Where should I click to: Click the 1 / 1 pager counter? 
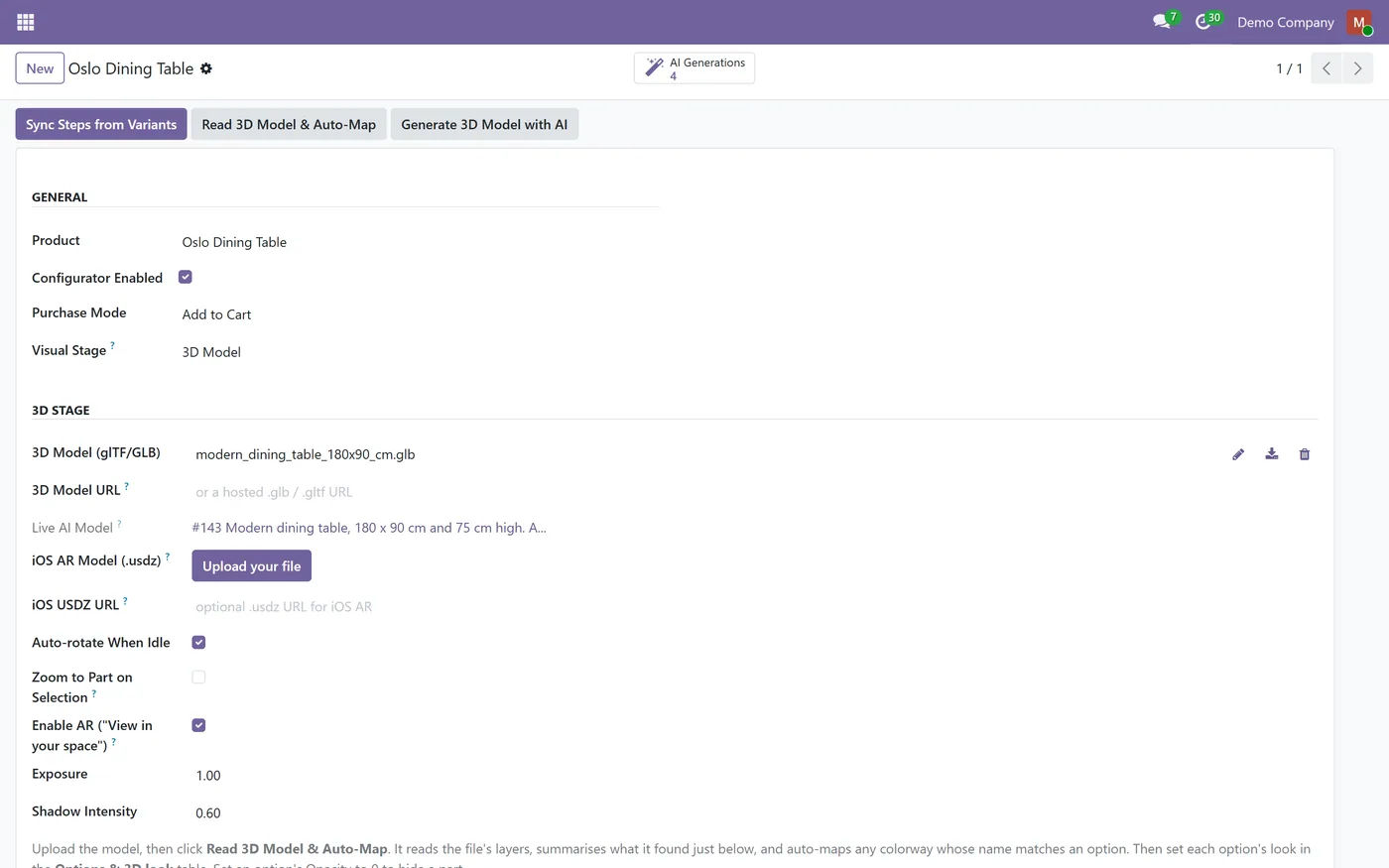click(1289, 68)
